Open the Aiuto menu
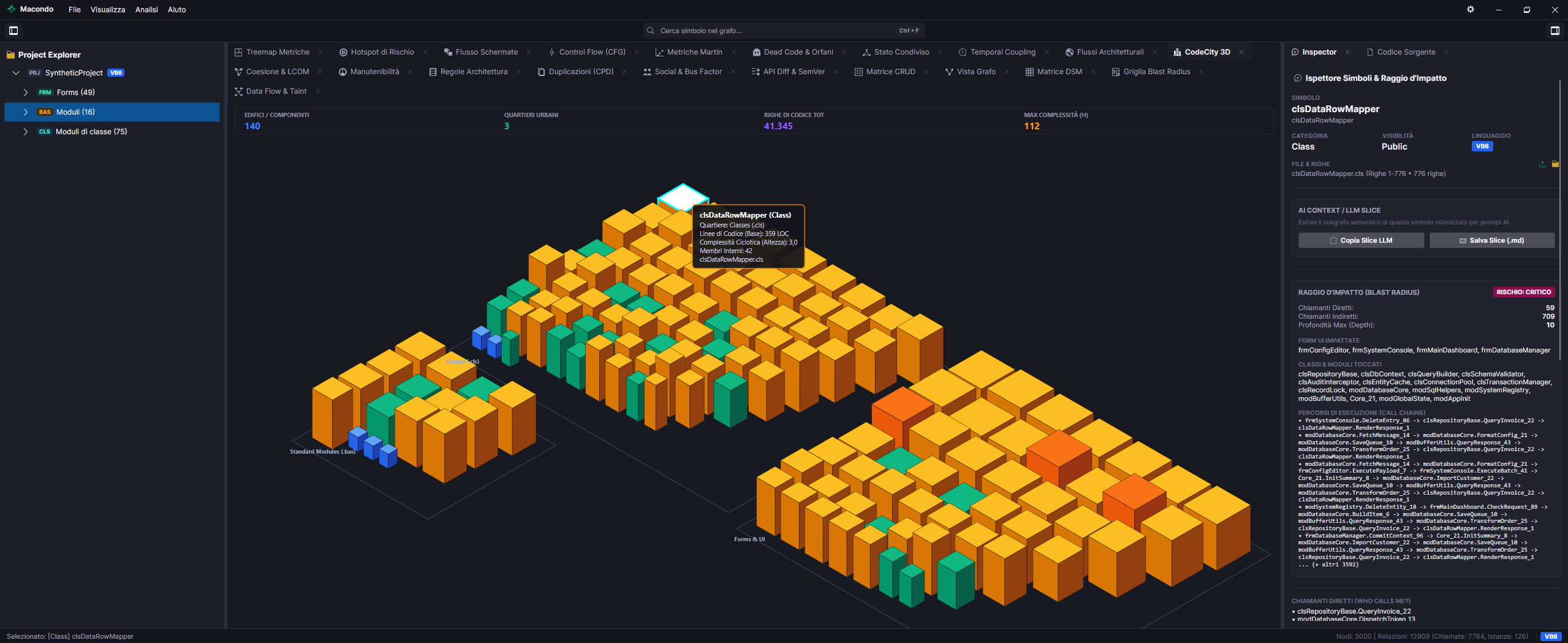Image resolution: width=1568 pixels, height=643 pixels. tap(177, 9)
